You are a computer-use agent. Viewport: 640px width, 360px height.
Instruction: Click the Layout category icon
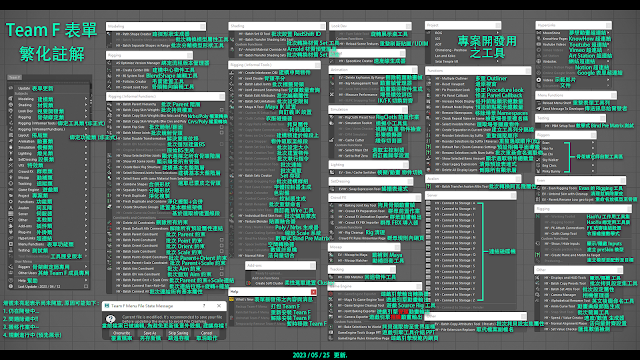[11, 135]
